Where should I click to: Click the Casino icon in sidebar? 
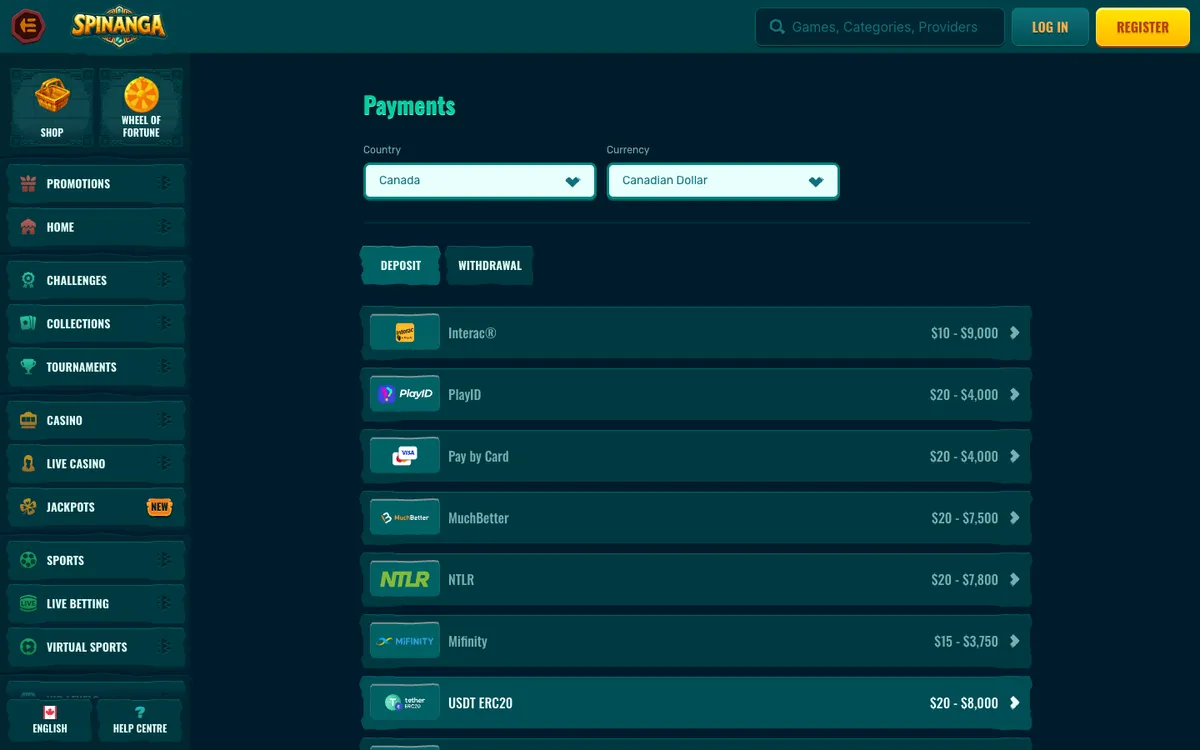[28, 420]
